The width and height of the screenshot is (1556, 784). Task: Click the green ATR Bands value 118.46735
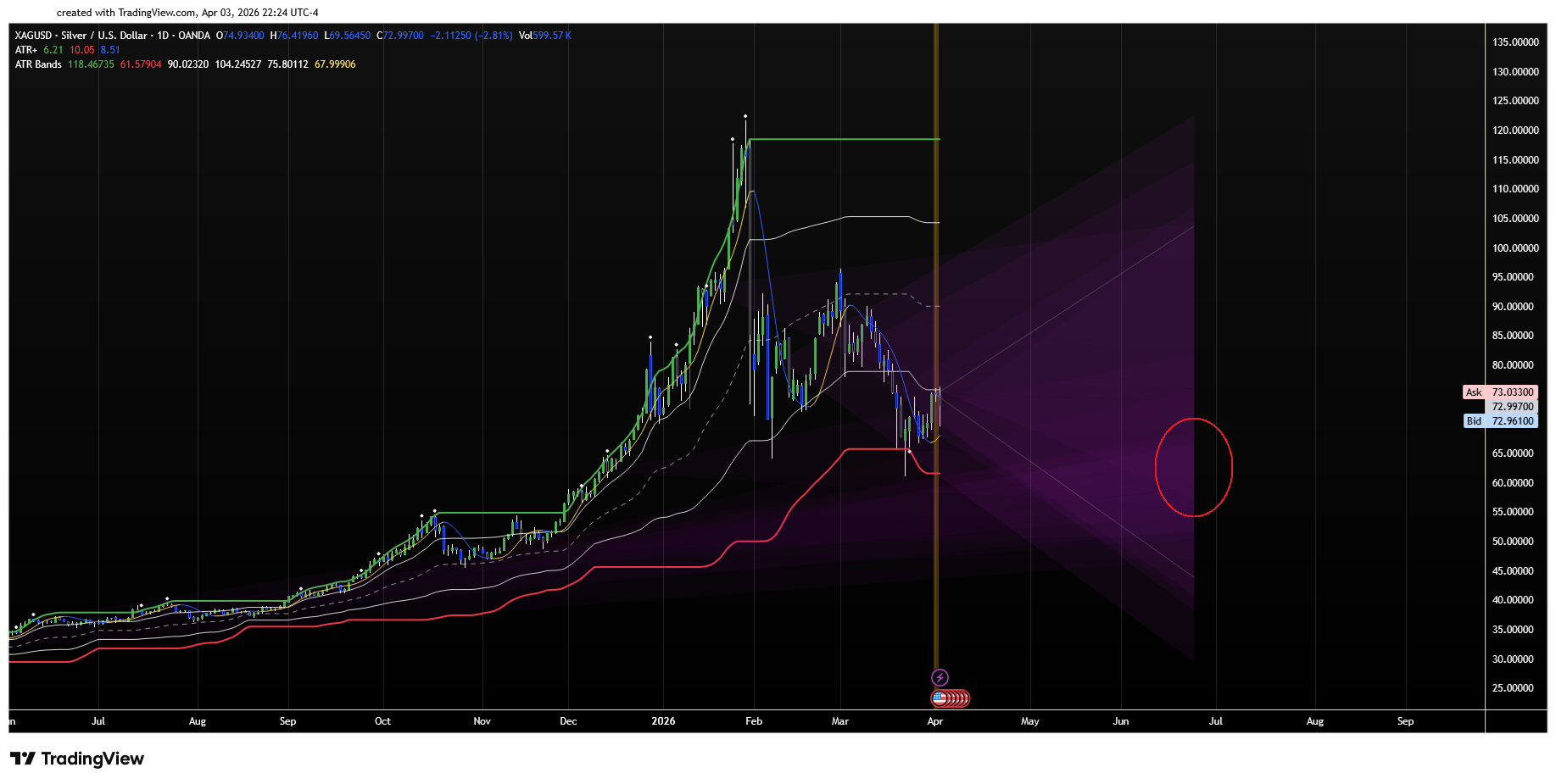[x=91, y=64]
